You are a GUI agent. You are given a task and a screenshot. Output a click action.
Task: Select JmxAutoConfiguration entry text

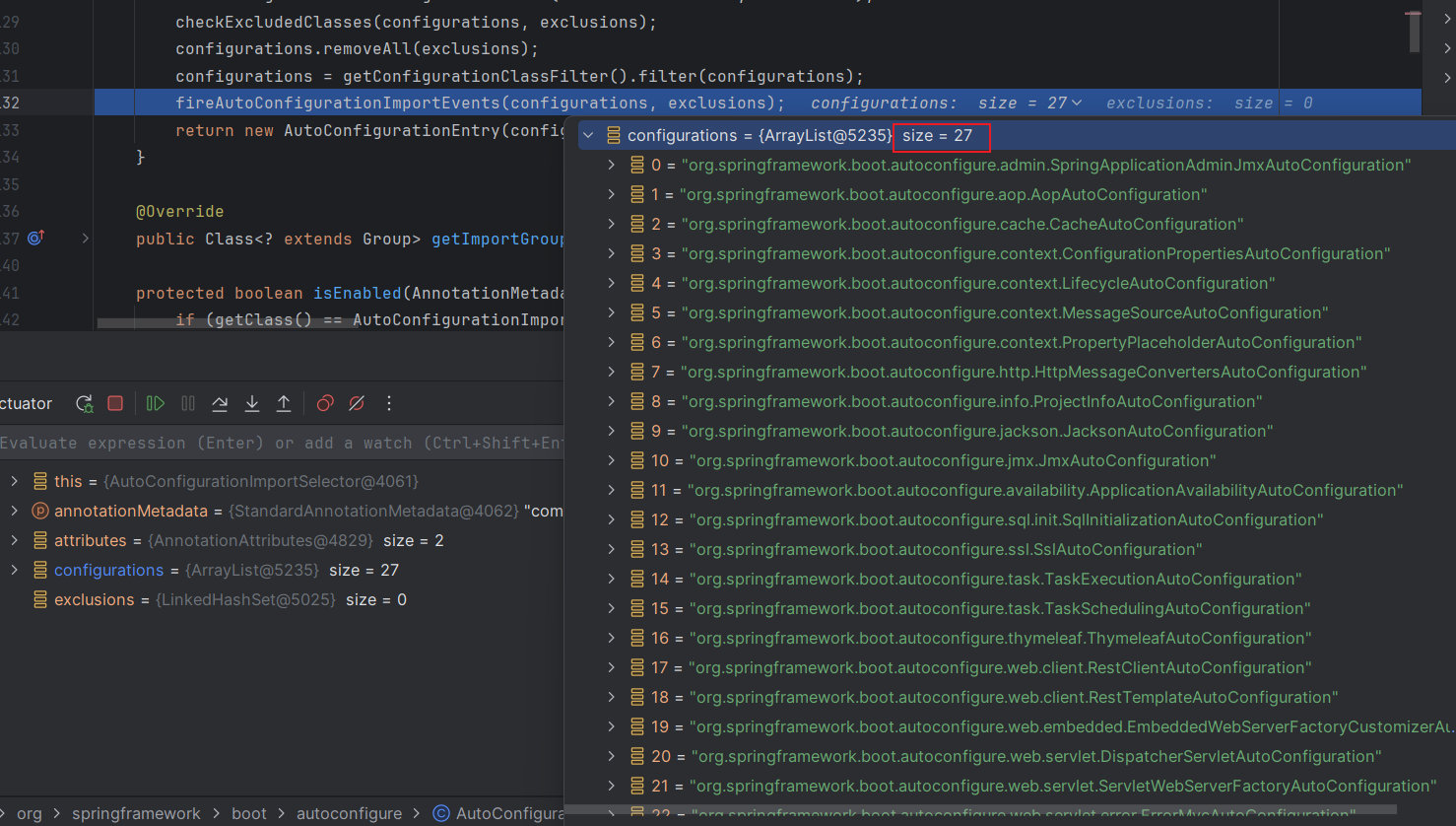coord(953,460)
